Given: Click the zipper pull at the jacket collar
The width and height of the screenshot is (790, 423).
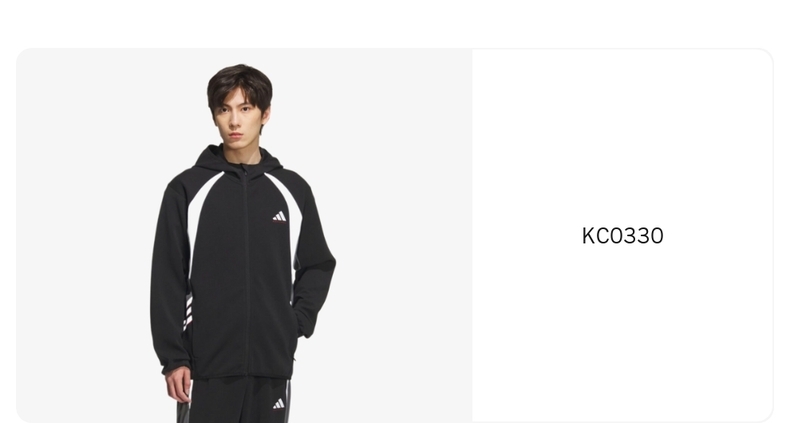Looking at the screenshot, I should [245, 172].
